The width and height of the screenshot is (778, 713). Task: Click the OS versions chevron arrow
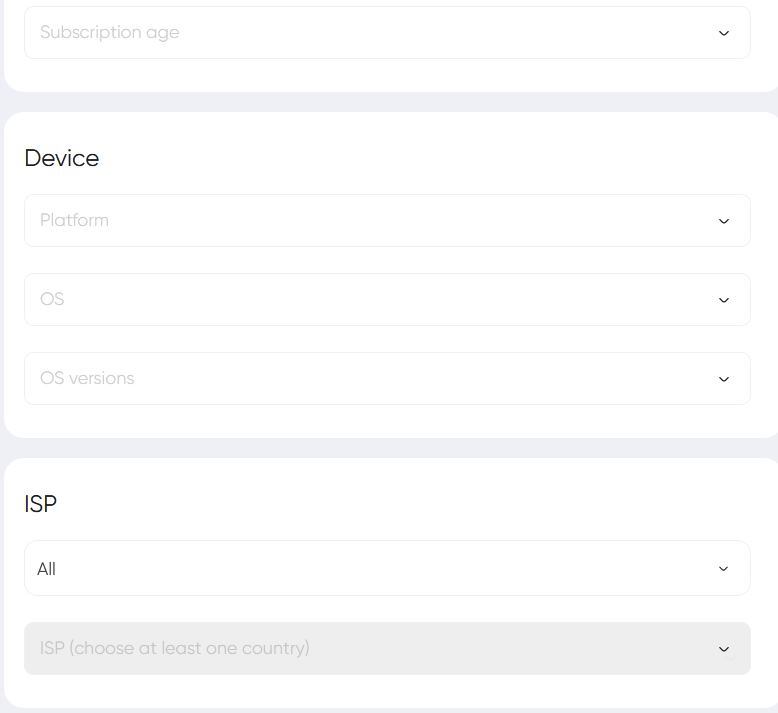click(724, 379)
